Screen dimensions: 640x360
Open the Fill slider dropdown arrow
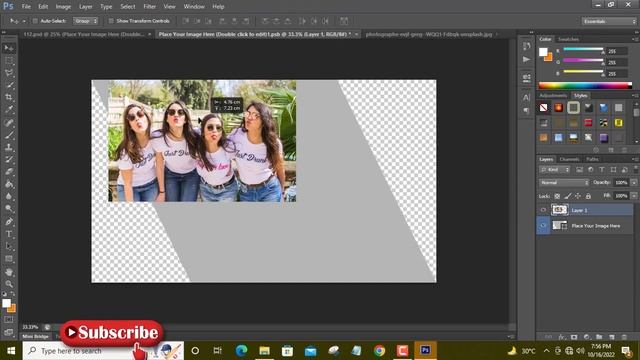pyautogui.click(x=633, y=196)
